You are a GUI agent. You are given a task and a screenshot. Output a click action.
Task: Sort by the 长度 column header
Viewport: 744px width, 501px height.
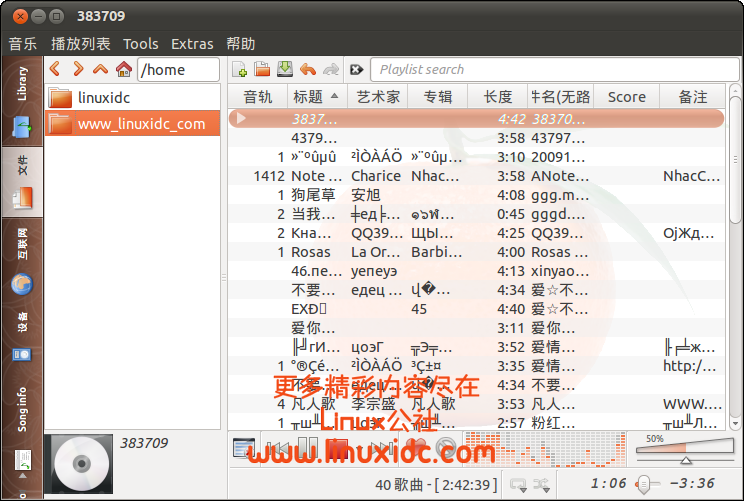click(x=497, y=97)
